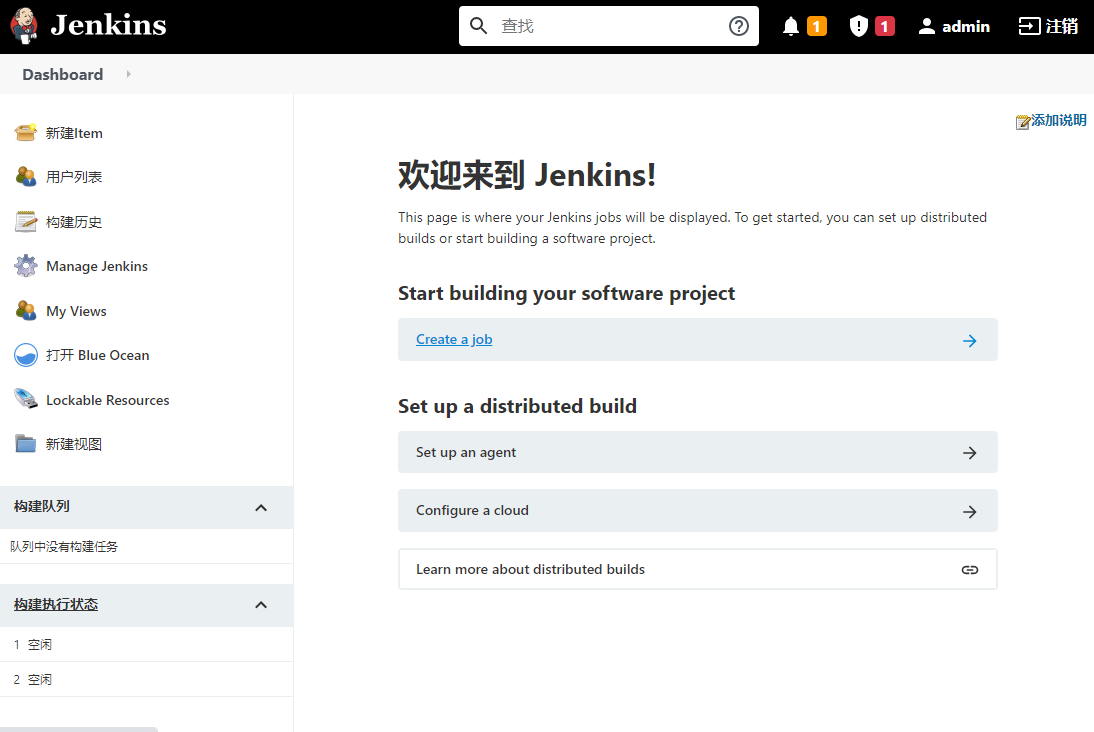
Task: Click the Create a job link
Action: (x=454, y=339)
